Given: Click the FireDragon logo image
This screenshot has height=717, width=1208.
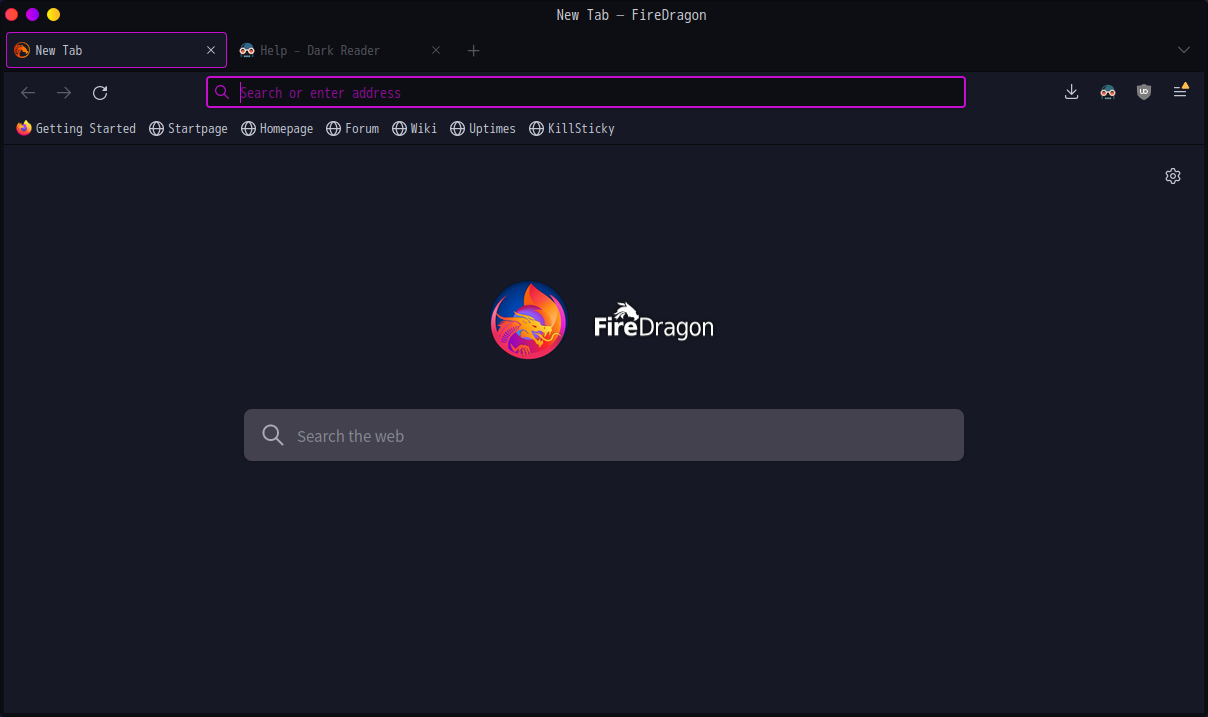Looking at the screenshot, I should click(x=529, y=320).
